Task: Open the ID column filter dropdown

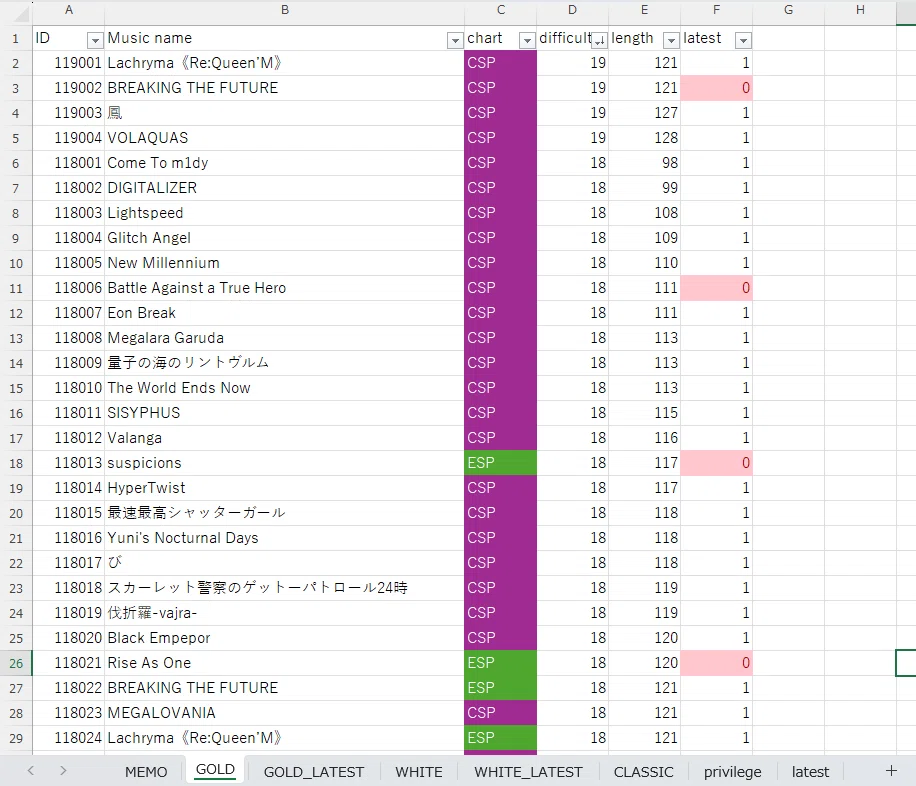Action: 95,40
